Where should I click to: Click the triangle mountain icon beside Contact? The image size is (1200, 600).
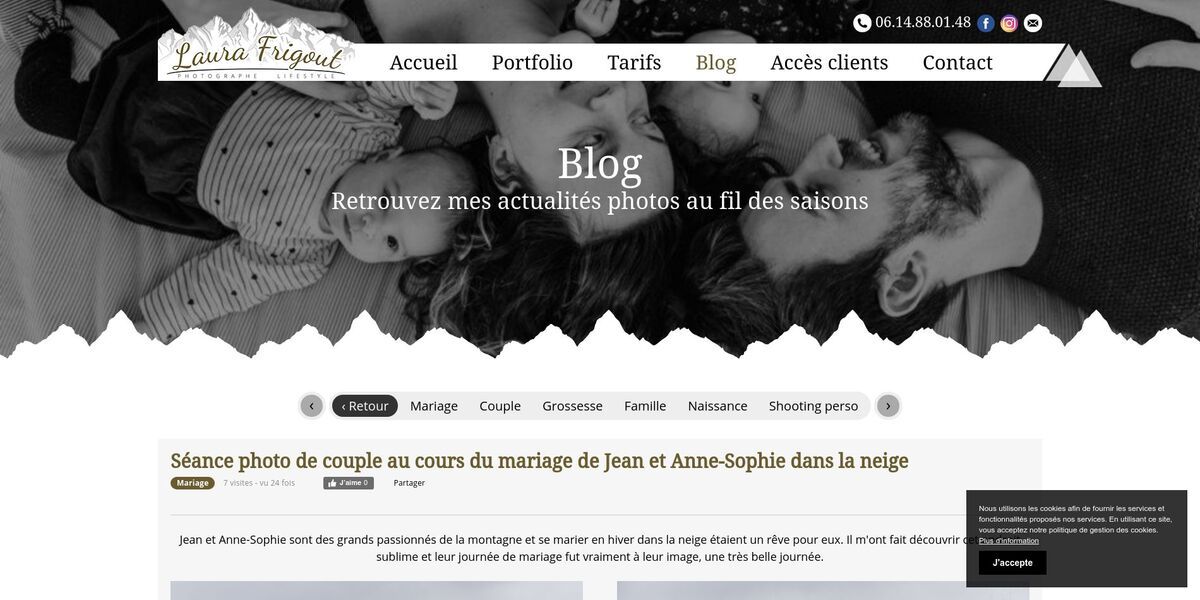pos(1073,65)
